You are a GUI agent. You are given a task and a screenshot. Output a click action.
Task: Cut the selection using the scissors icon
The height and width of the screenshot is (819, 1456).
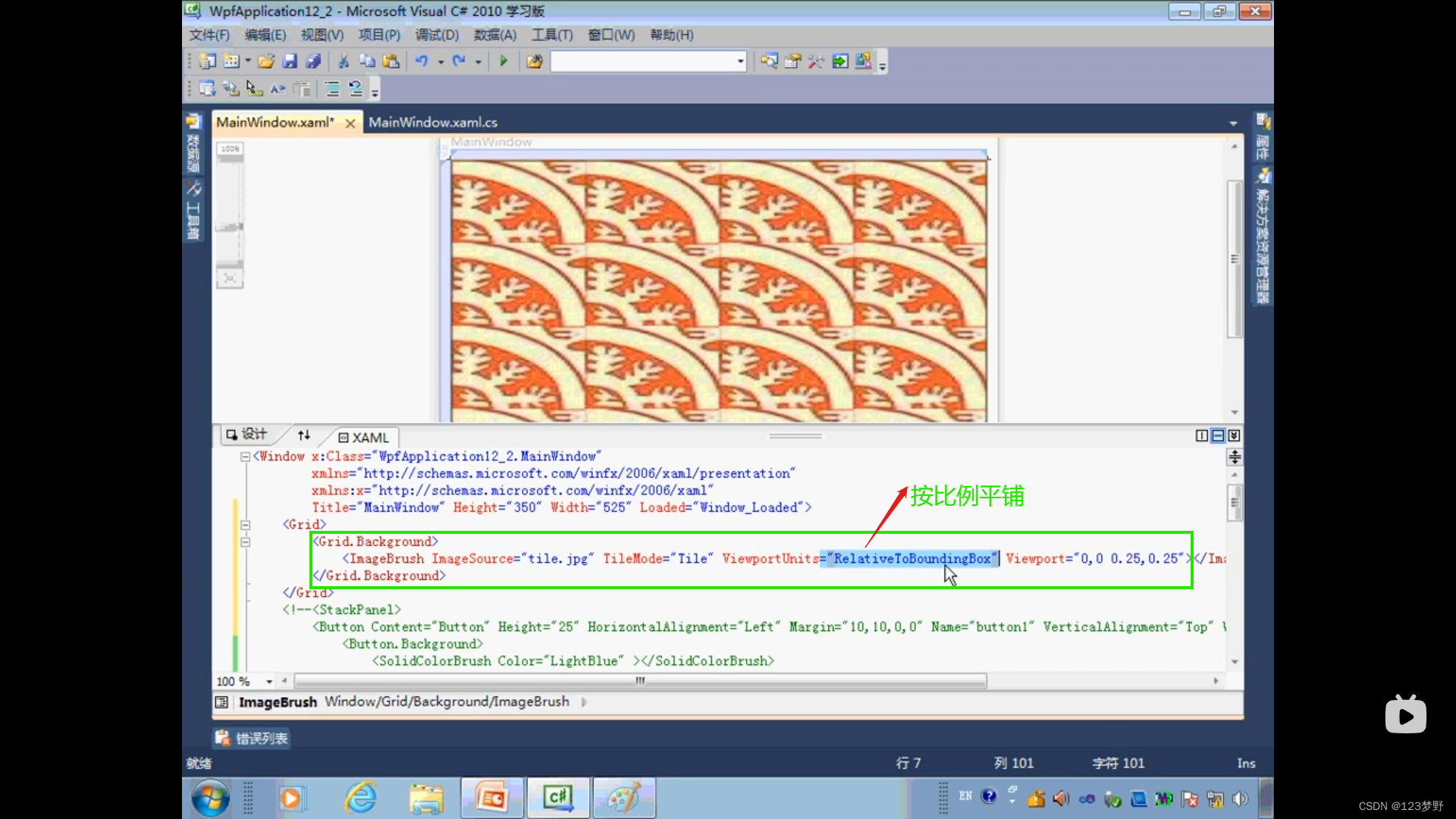click(x=344, y=61)
